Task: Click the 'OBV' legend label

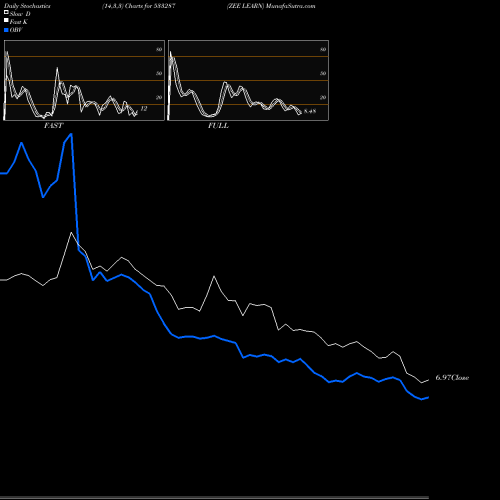Action: (16, 30)
